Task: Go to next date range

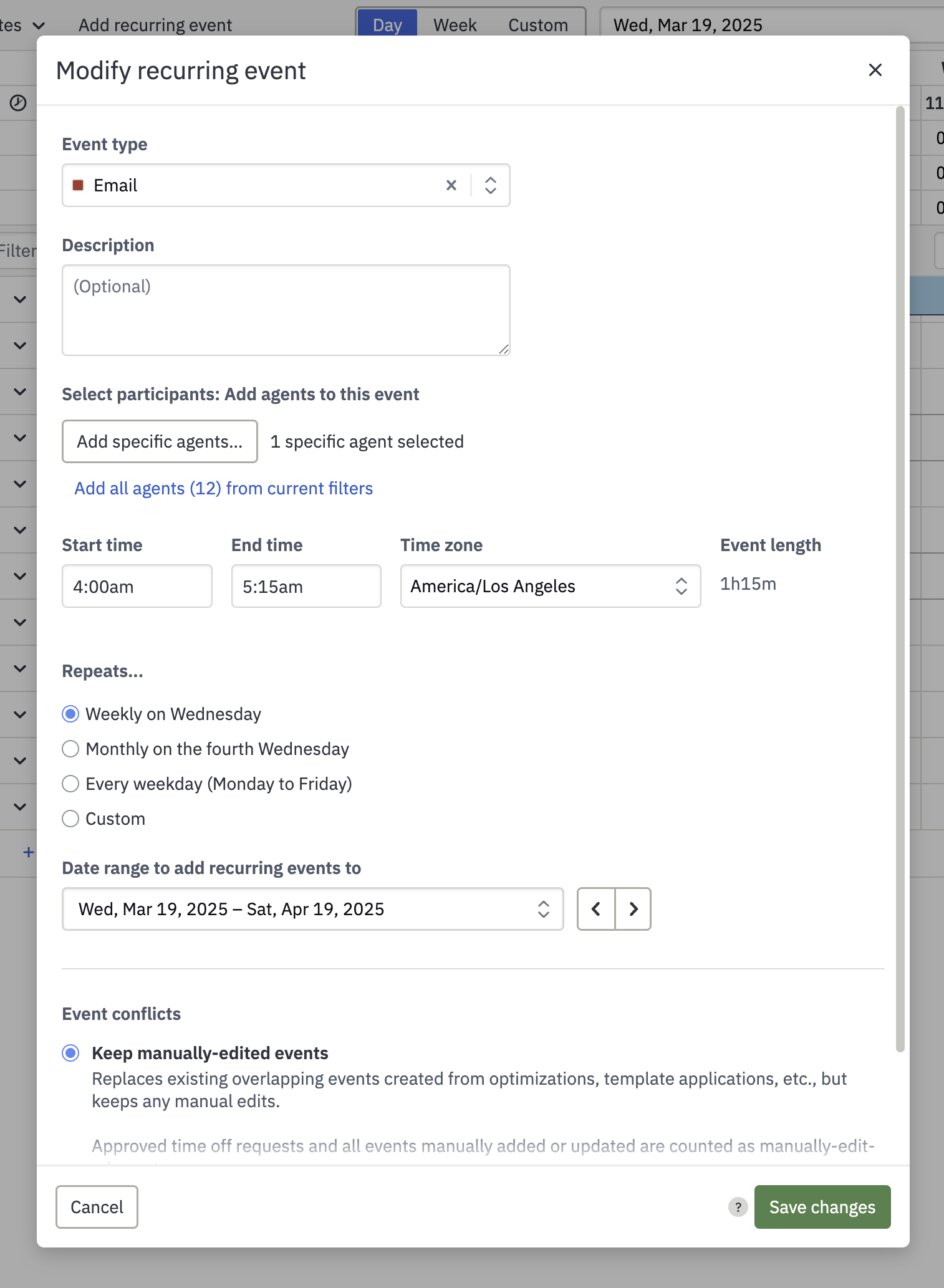Action: (633, 909)
